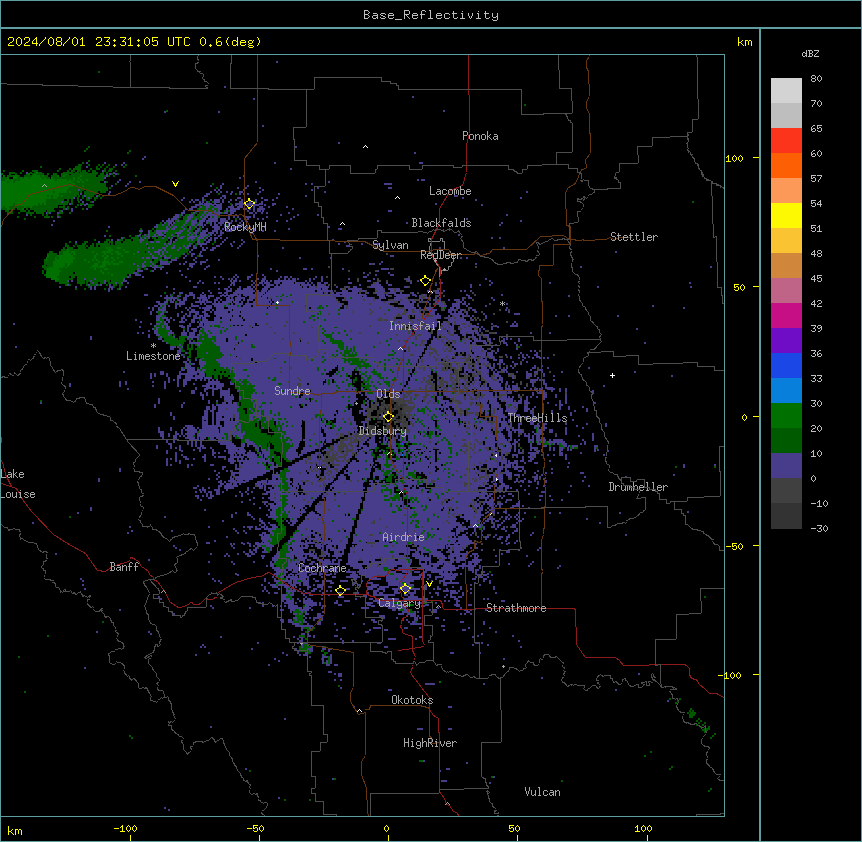The height and width of the screenshot is (842, 862).
Task: Pick the bright yellow swatch in the dBZ legend
Action: 786,215
